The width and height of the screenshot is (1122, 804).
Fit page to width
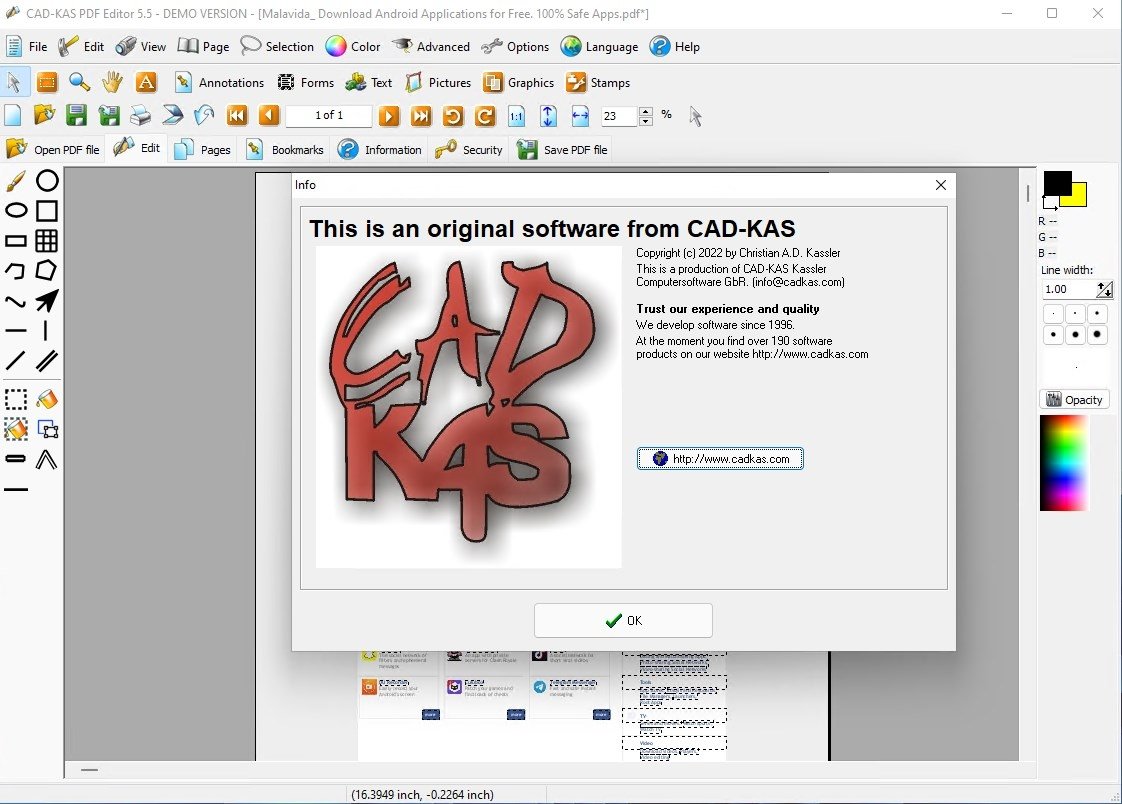tap(580, 115)
